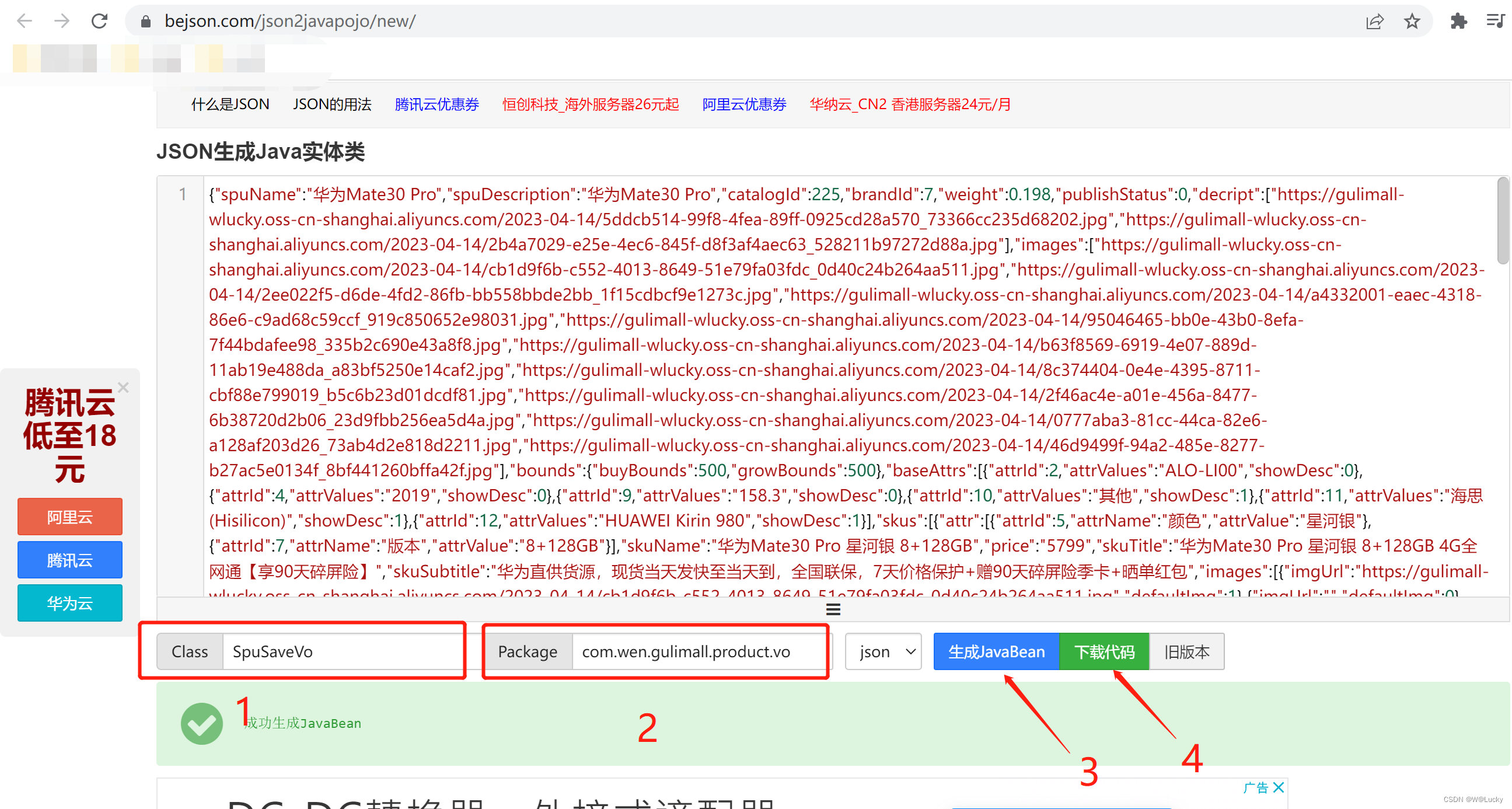Viewport: 1512px width, 809px height.
Task: Click the editor resize handle bars
Action: [833, 609]
